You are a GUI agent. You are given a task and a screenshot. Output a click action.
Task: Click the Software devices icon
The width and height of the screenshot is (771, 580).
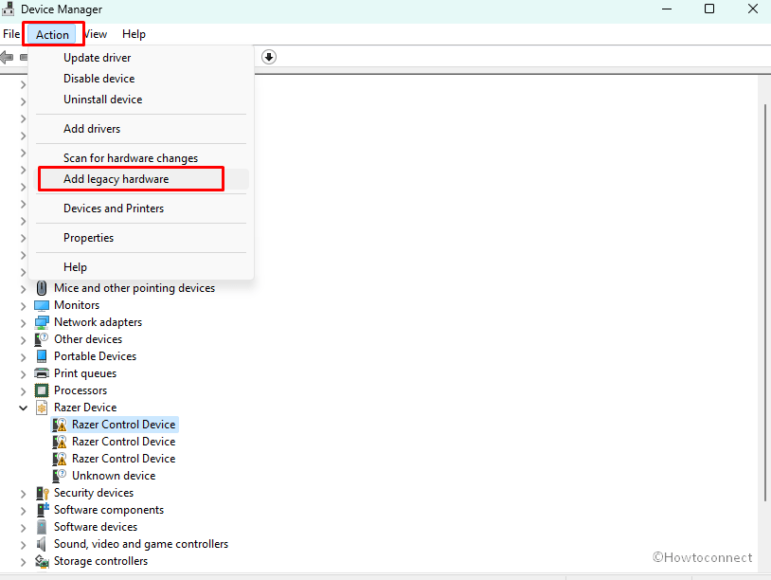coord(42,527)
